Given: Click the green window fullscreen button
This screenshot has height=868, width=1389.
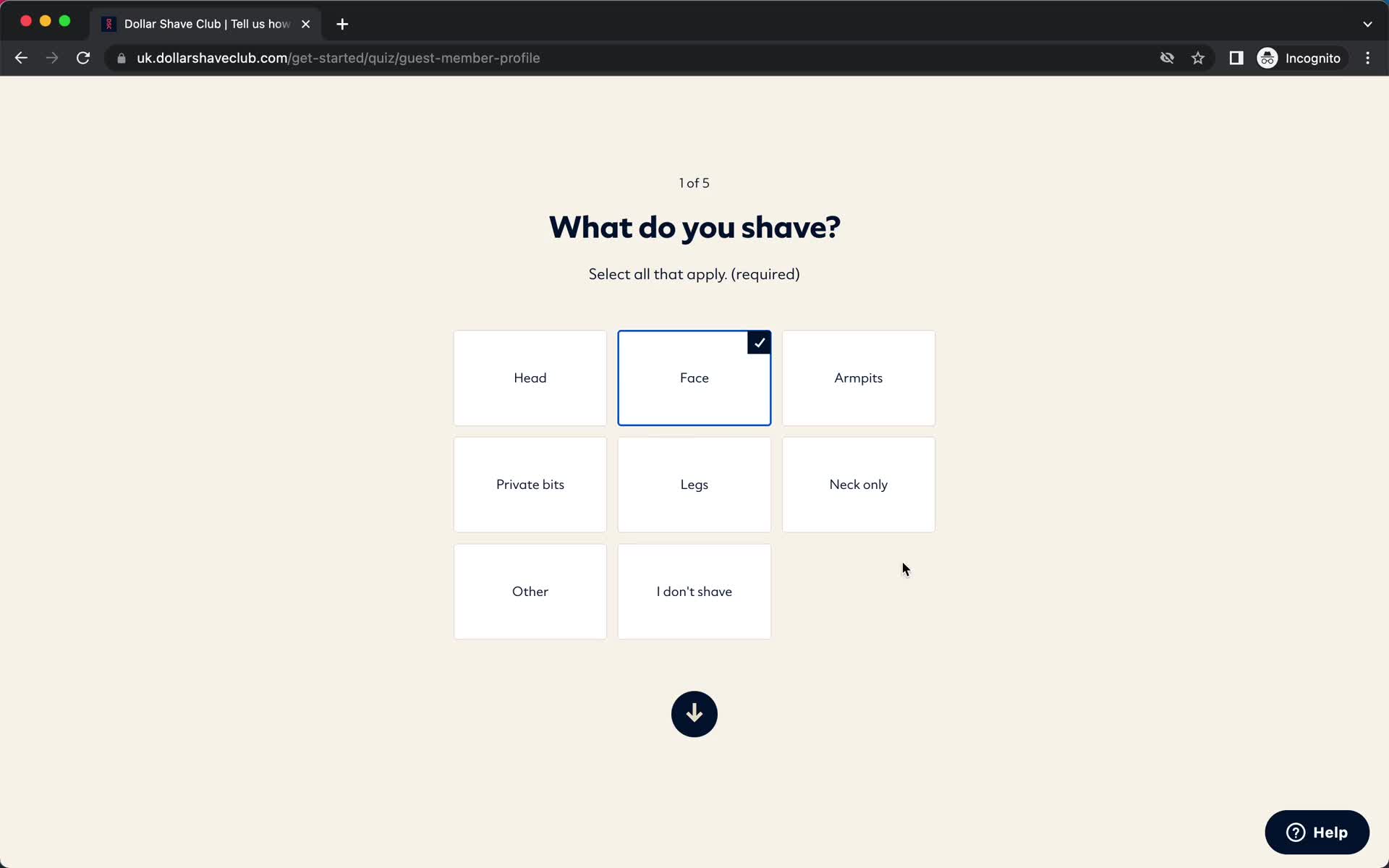Looking at the screenshot, I should pos(64,21).
